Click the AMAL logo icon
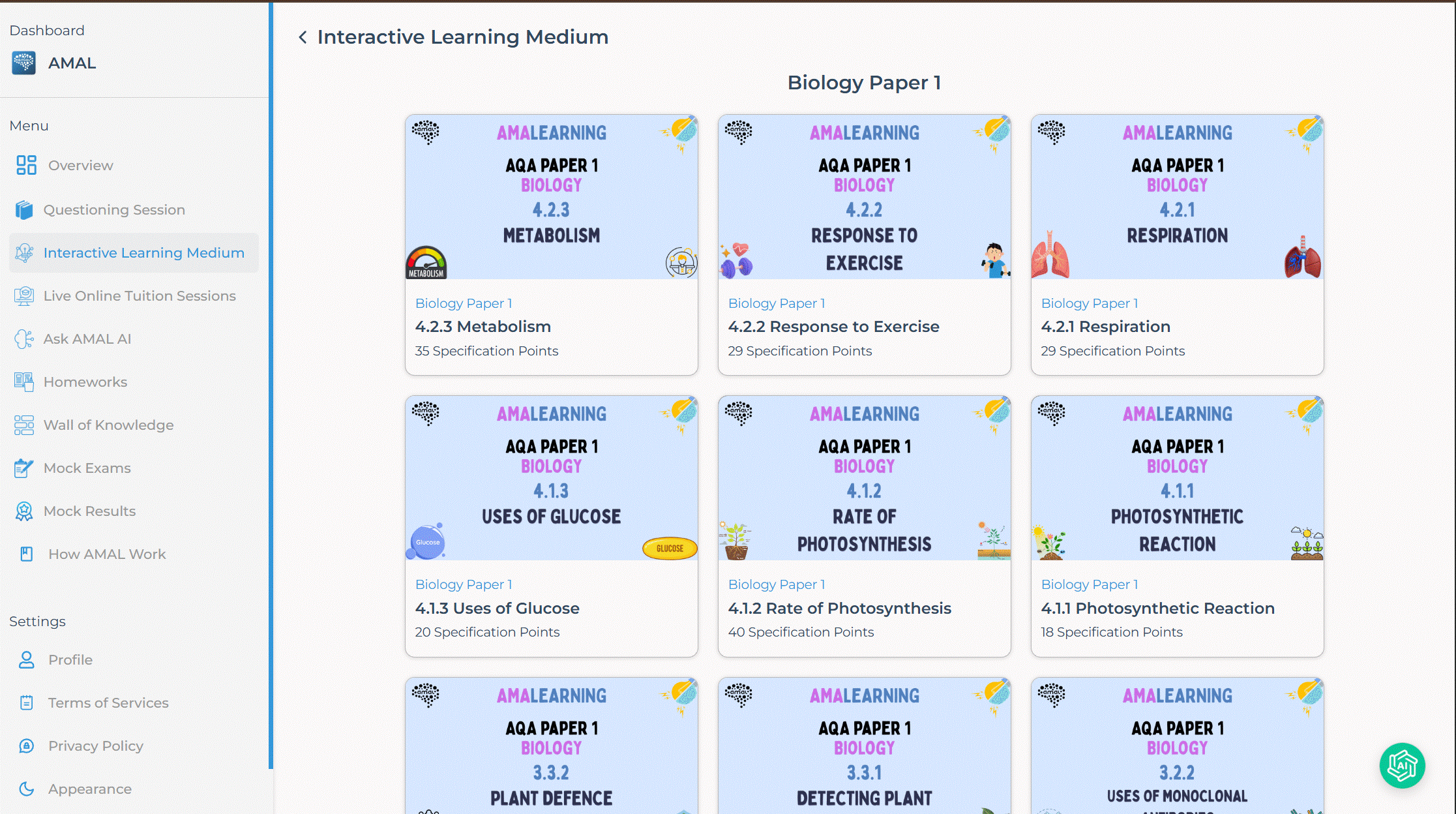Image resolution: width=1456 pixels, height=814 pixels. (x=24, y=63)
